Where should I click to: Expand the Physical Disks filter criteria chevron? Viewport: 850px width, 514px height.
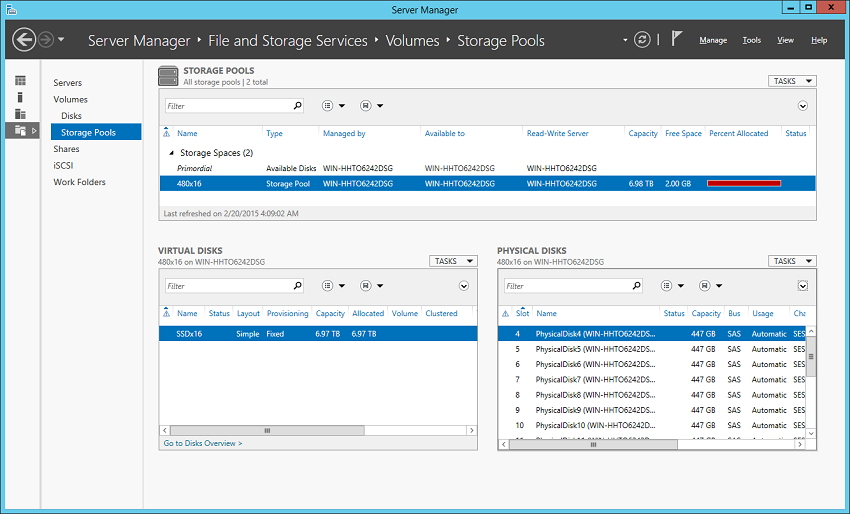[803, 286]
